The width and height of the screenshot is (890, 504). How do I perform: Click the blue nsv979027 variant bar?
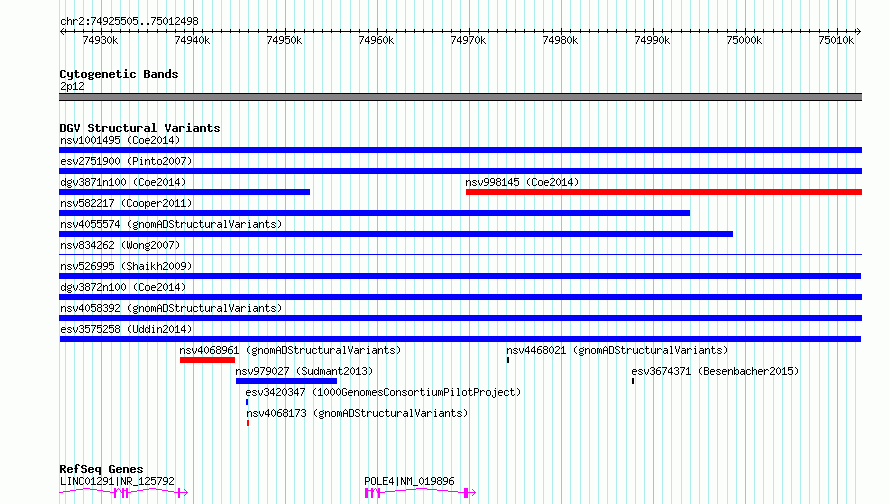point(287,381)
